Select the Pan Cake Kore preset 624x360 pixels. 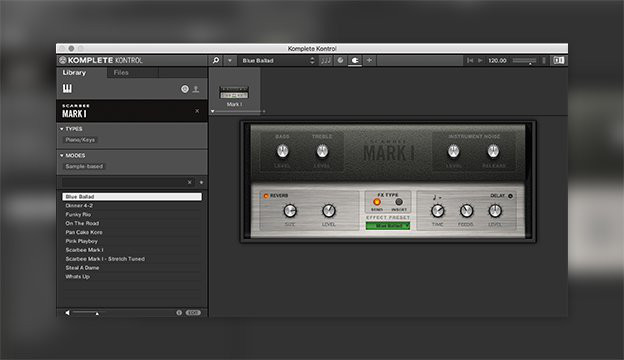click(x=132, y=232)
